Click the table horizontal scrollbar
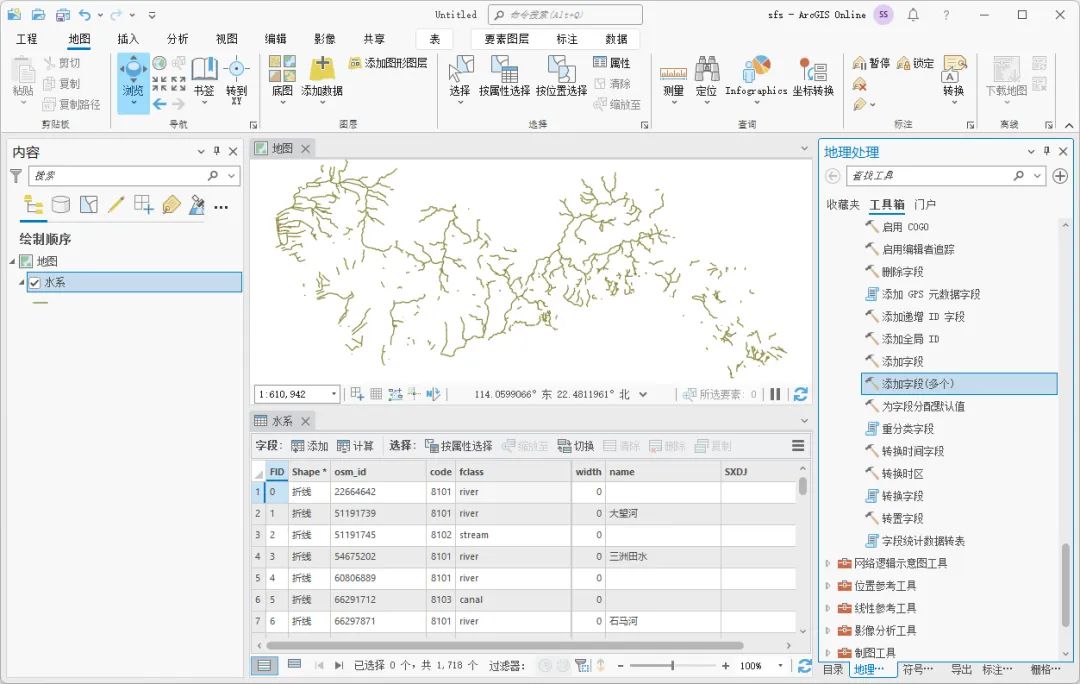 click(505, 645)
